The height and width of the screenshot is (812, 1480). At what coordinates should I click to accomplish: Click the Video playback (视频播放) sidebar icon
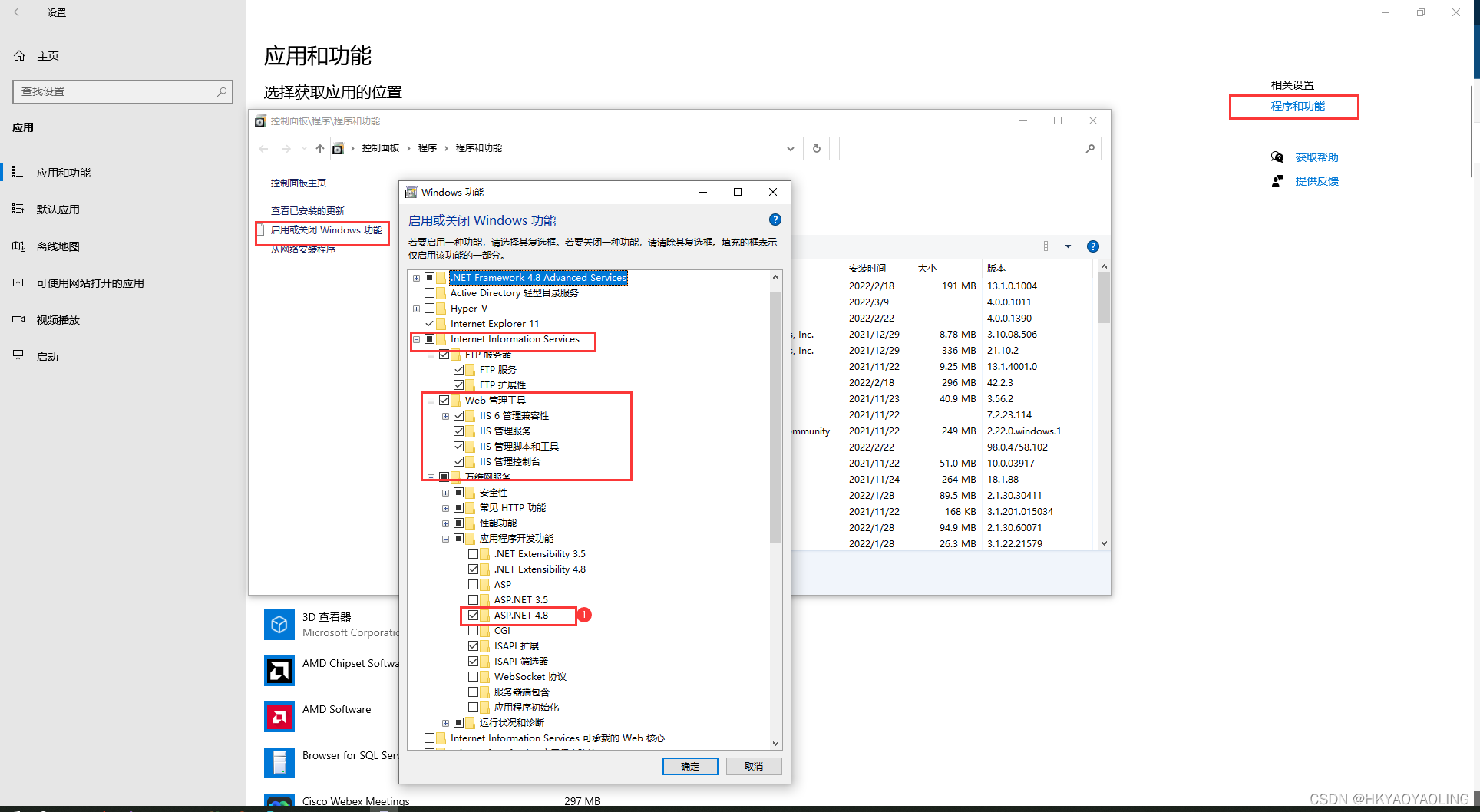tap(18, 319)
